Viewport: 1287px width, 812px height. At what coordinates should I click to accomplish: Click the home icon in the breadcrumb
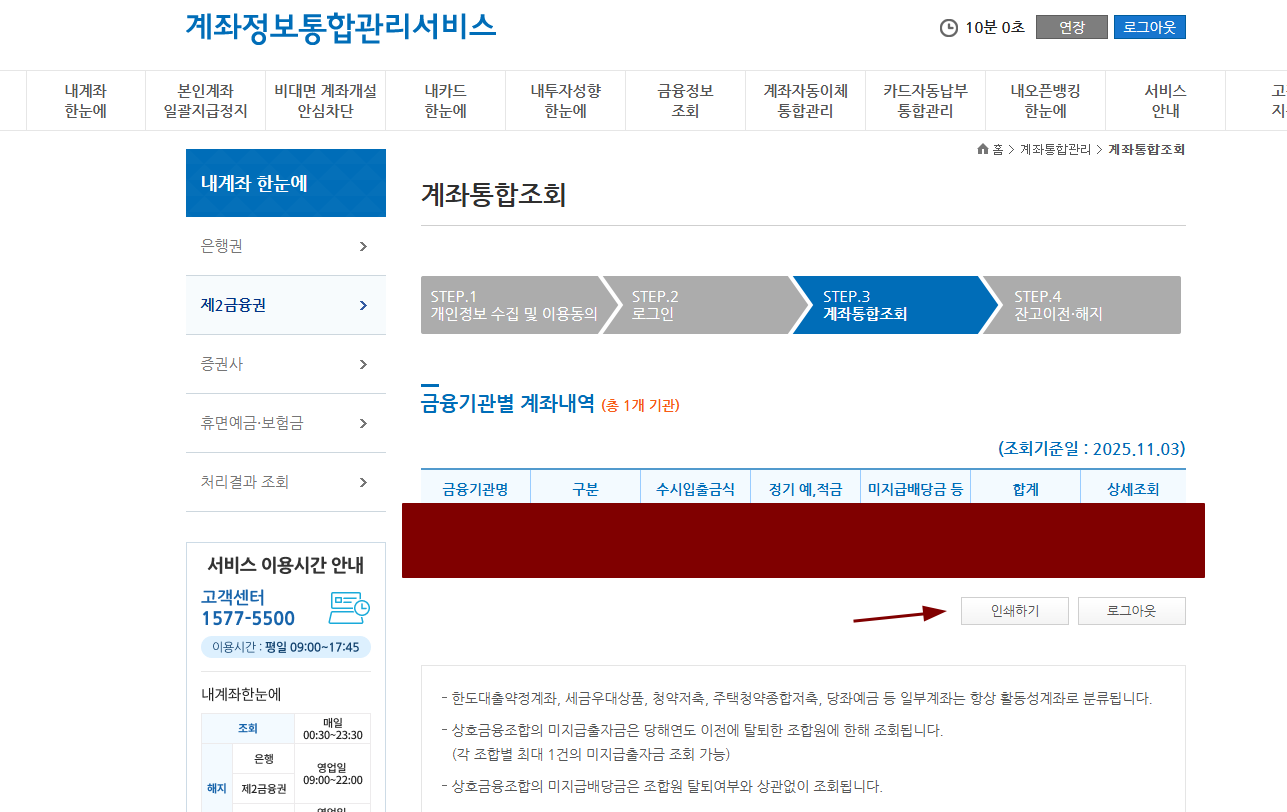coord(981,150)
